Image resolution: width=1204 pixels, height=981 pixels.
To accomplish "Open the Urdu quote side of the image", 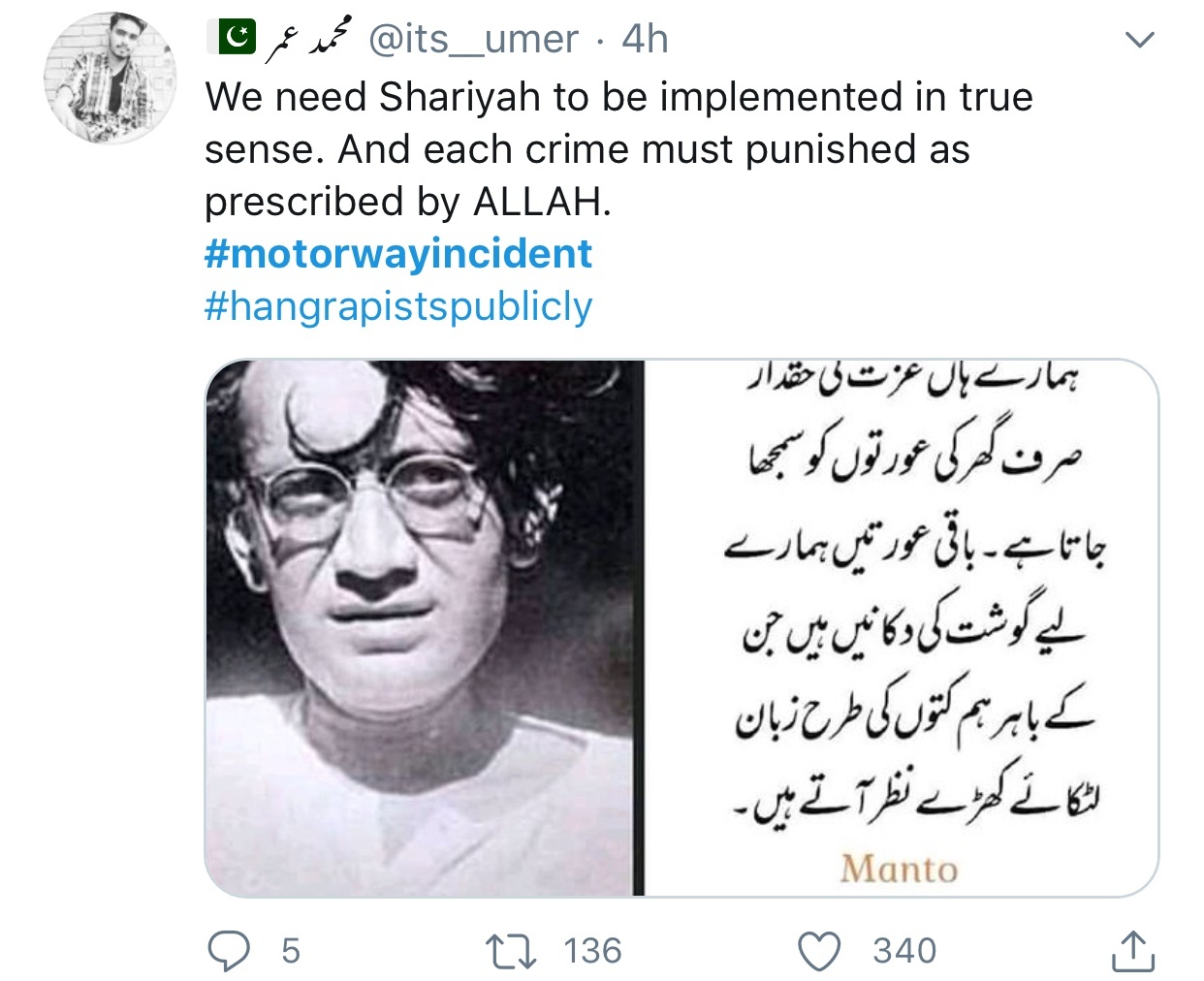I will pyautogui.click(x=902, y=627).
